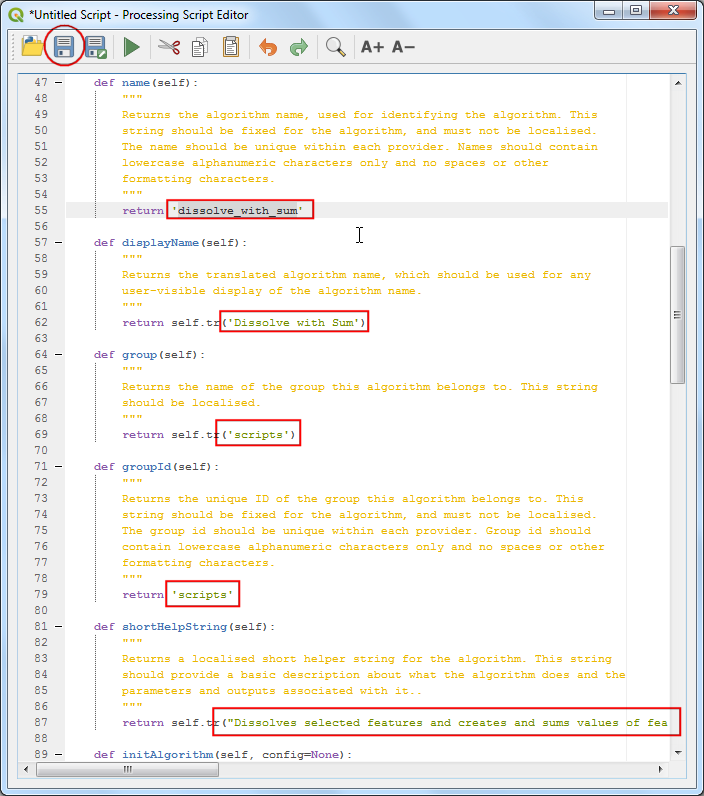Click the Redo arrow icon
Viewport: 704px width, 796px height.
click(x=298, y=47)
